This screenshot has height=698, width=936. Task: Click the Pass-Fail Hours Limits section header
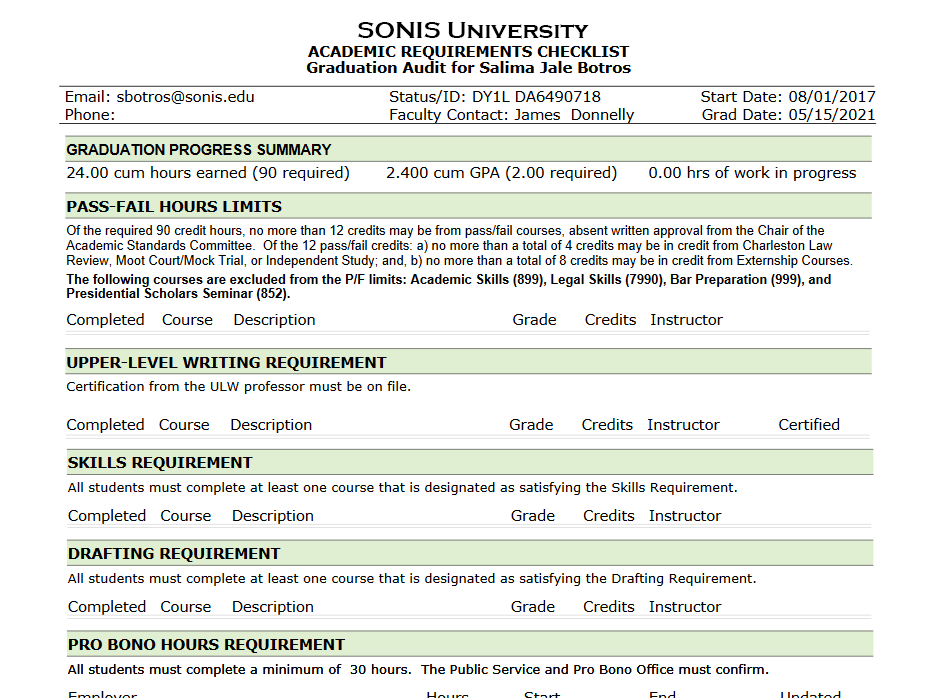[x=174, y=207]
